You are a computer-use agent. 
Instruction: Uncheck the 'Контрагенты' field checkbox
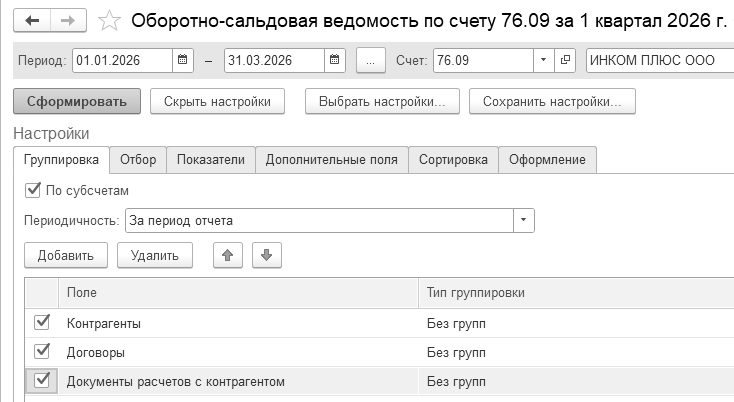(x=42, y=323)
